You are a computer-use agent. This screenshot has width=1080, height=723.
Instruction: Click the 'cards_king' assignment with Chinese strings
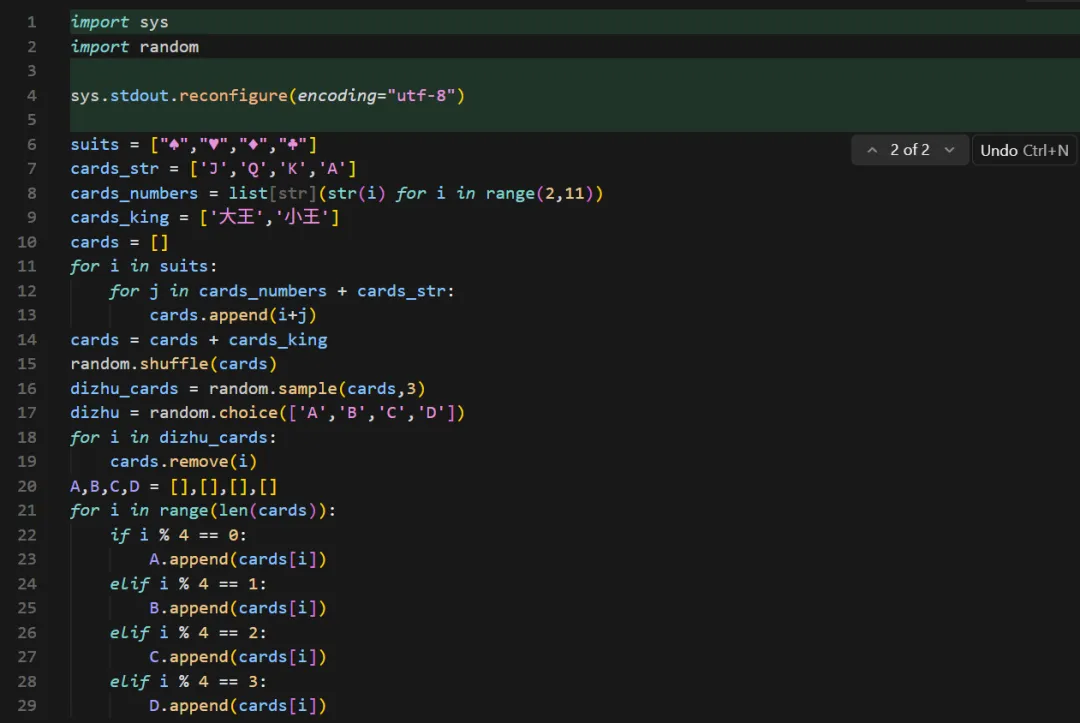click(x=205, y=218)
